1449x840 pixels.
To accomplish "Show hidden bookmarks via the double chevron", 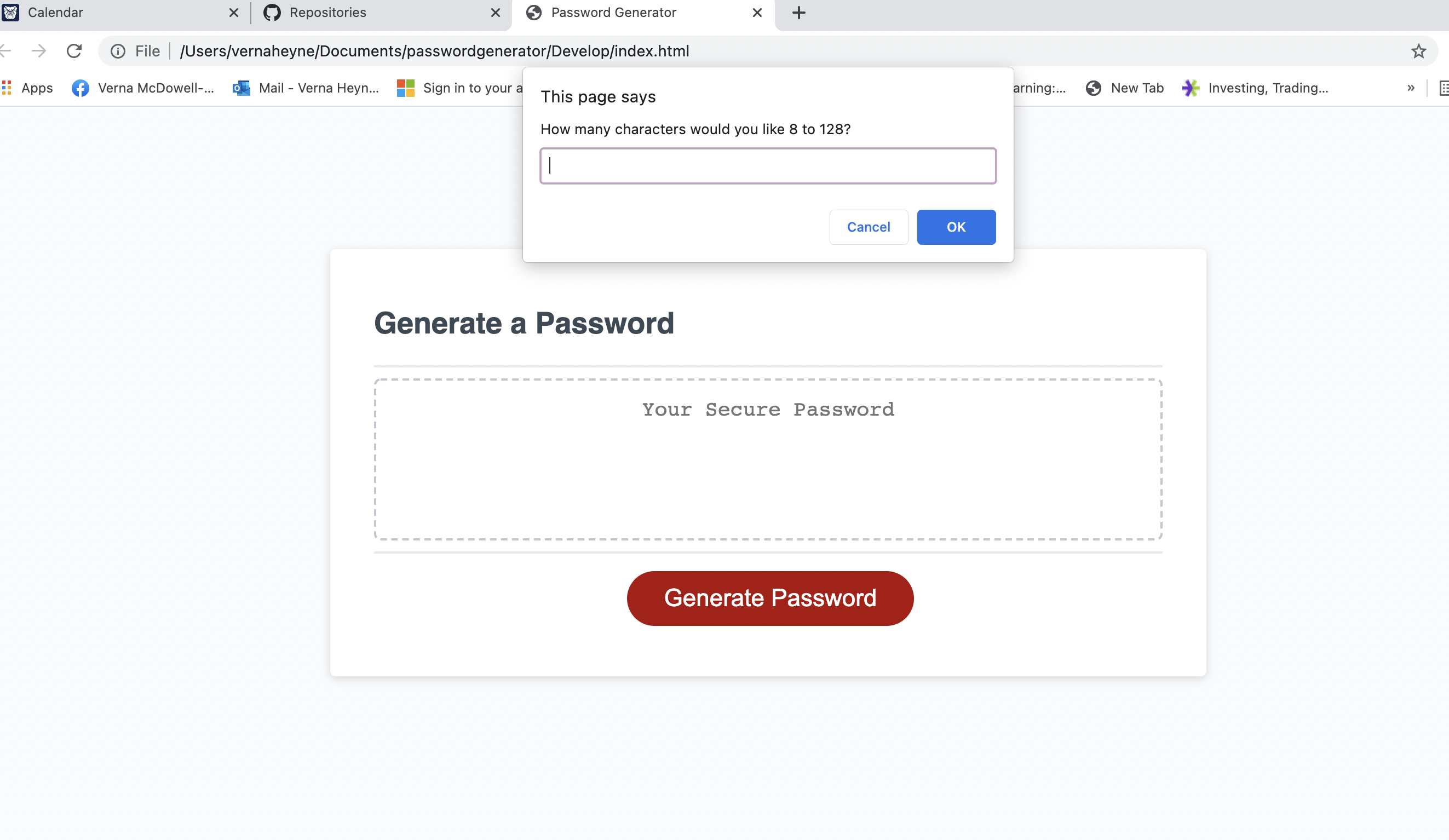I will pos(1412,88).
